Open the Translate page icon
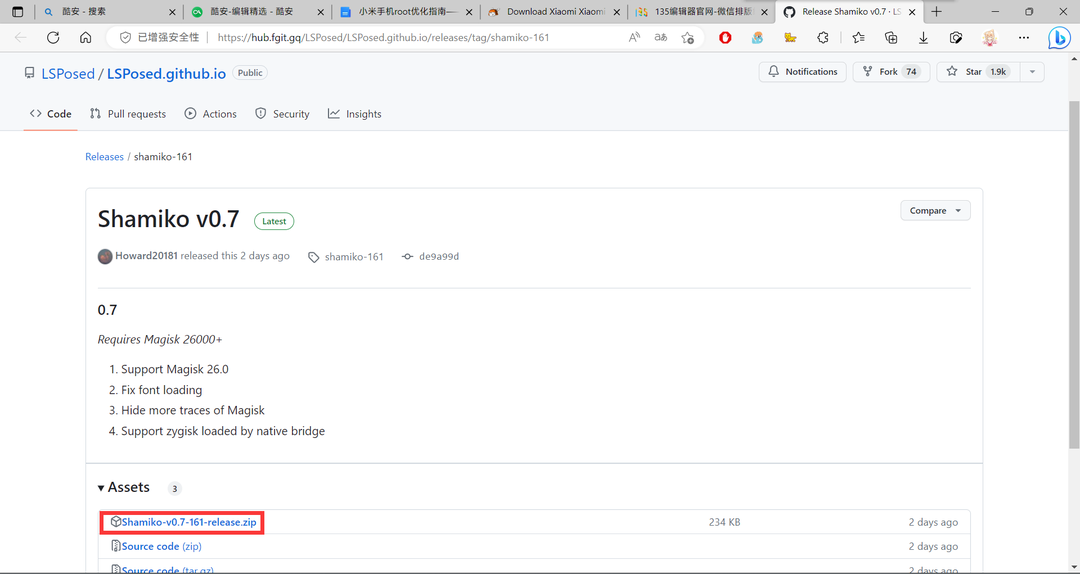Image resolution: width=1080 pixels, height=574 pixels. tap(661, 38)
